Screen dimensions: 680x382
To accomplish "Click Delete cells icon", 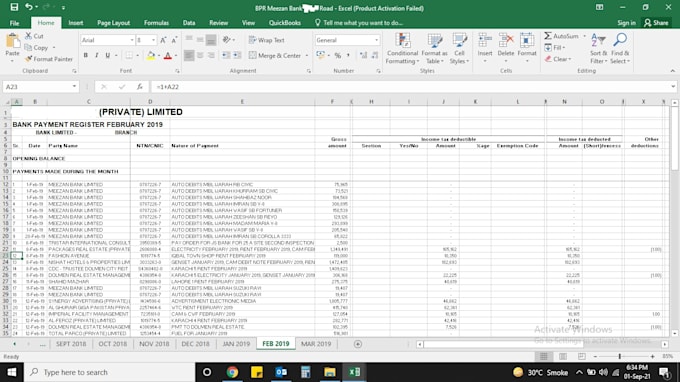I will (x=506, y=41).
